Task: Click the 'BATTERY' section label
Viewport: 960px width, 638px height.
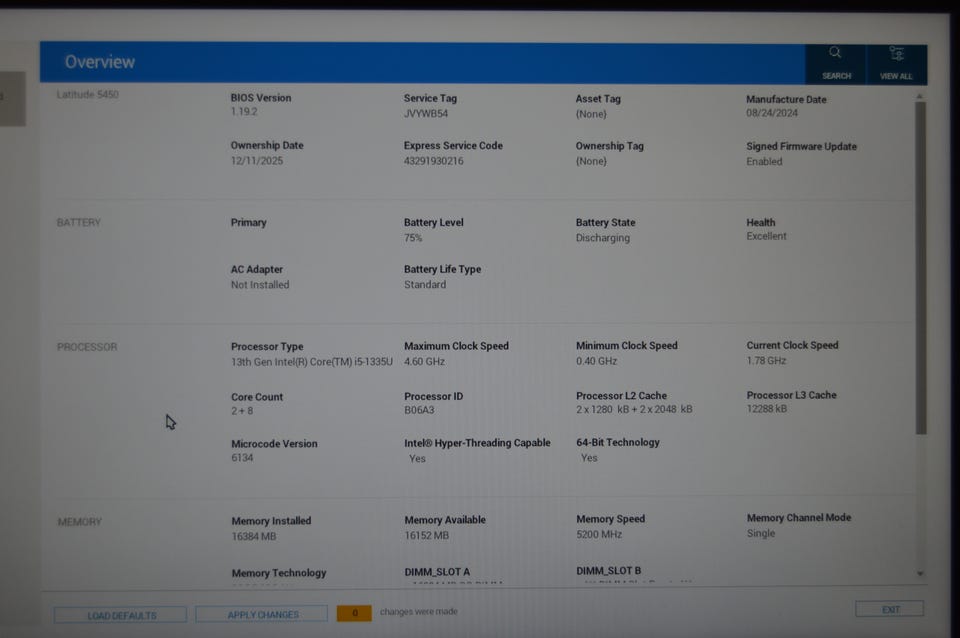Action: (78, 222)
